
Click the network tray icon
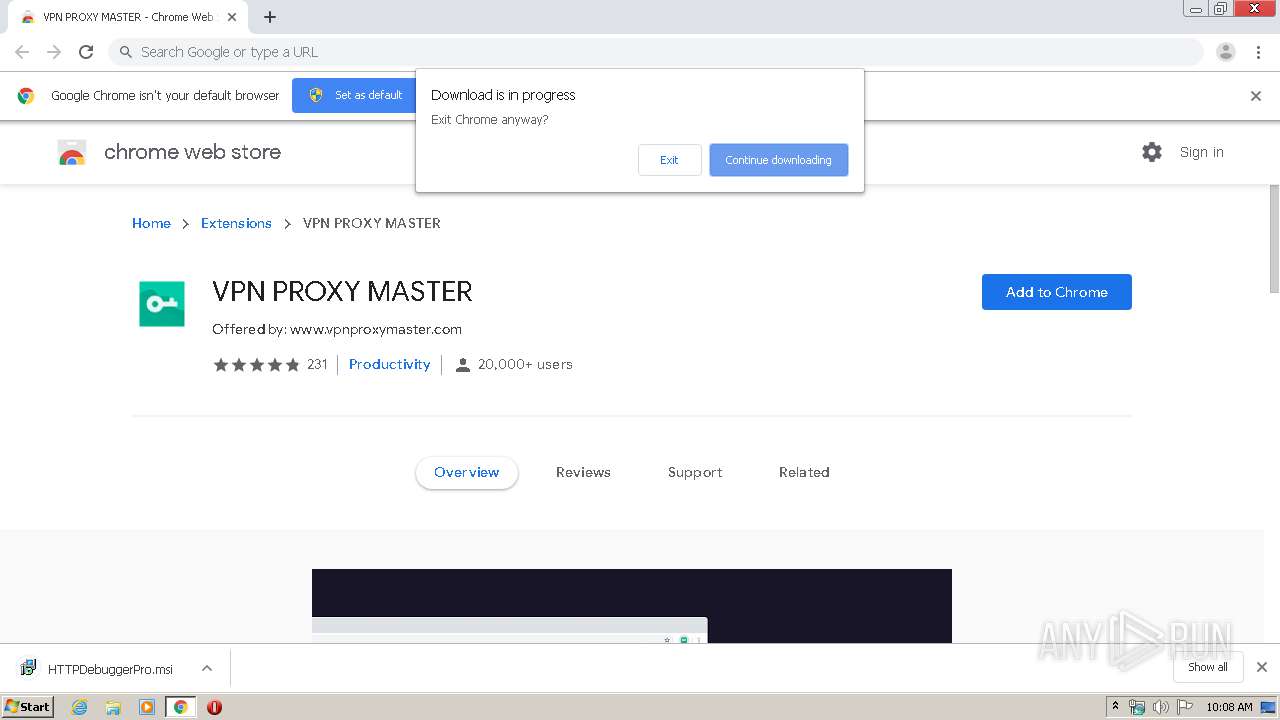1137,707
